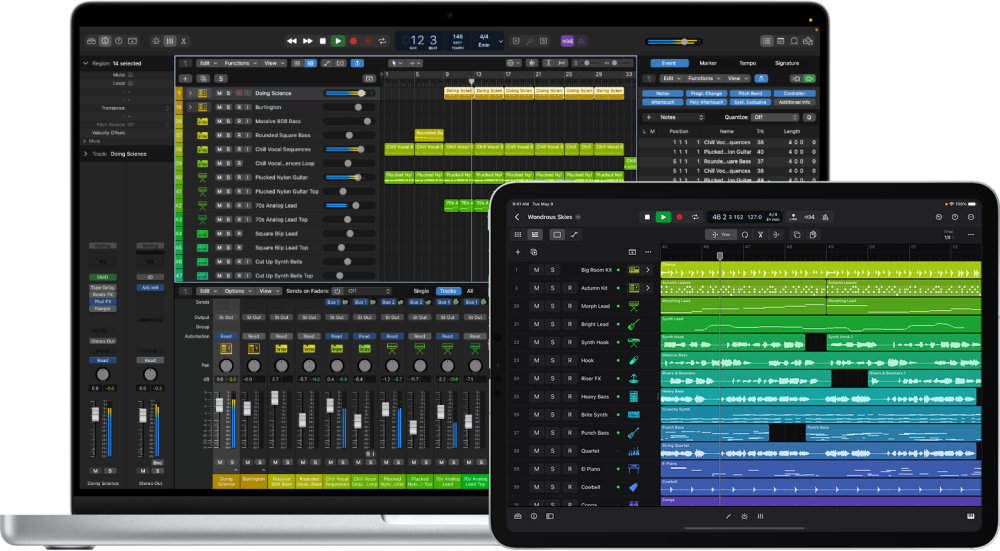1000x551 pixels.
Task: Toggle the Inspector icon in Mac control bar
Action: click(x=105, y=41)
